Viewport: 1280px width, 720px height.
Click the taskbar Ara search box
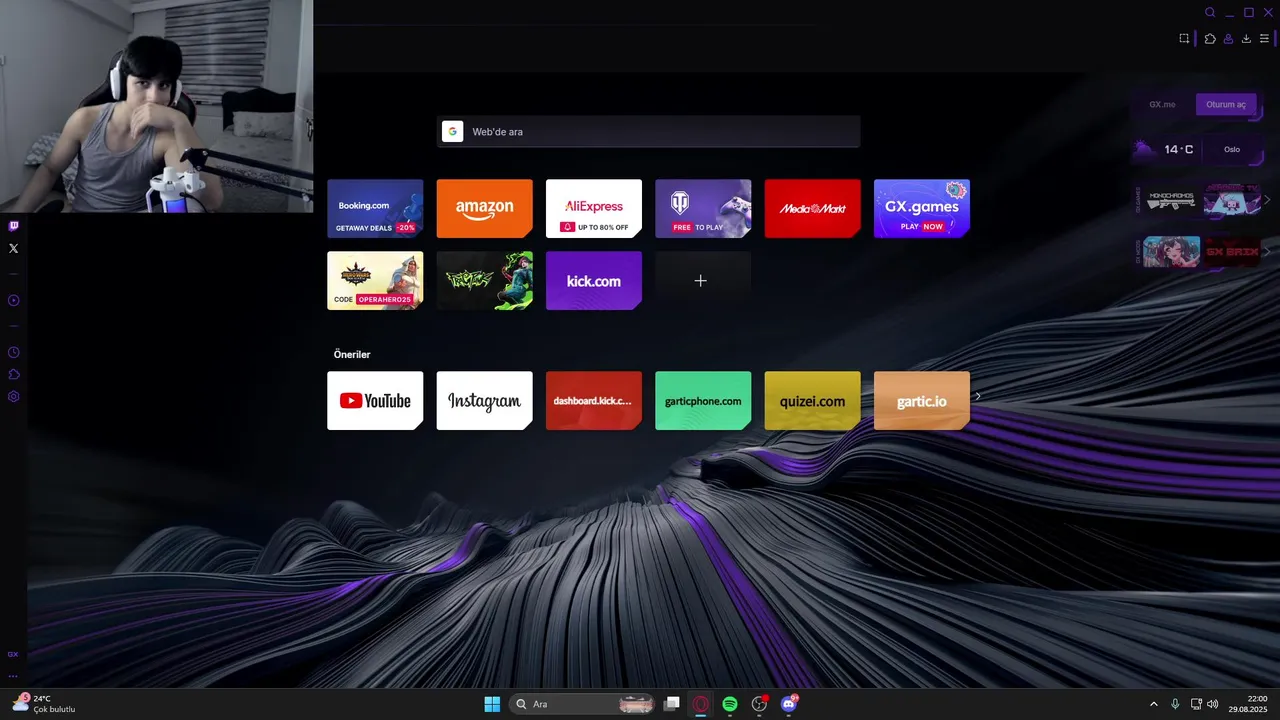(x=582, y=704)
